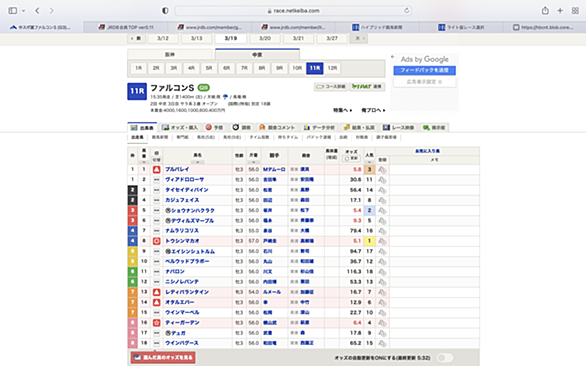Click the race.netkeiba.com address bar
The width and height of the screenshot is (586, 366).
pos(293,10)
